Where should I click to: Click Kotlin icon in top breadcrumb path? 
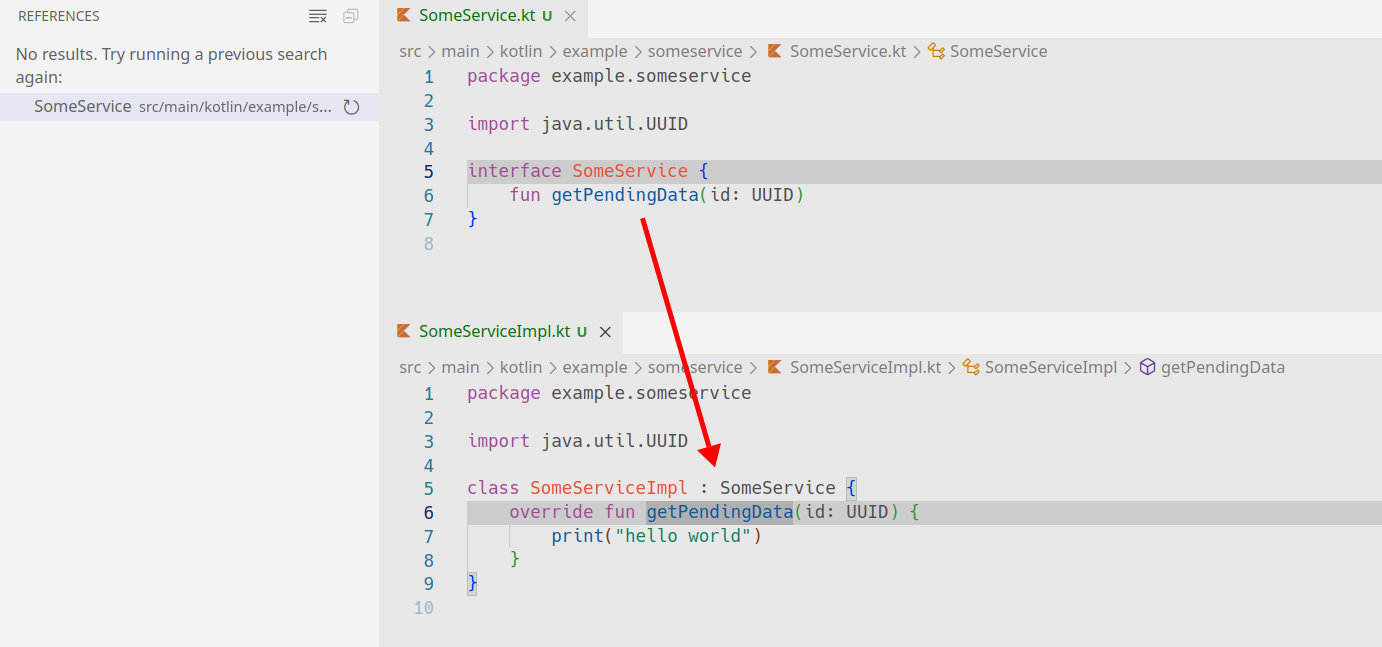tap(774, 51)
